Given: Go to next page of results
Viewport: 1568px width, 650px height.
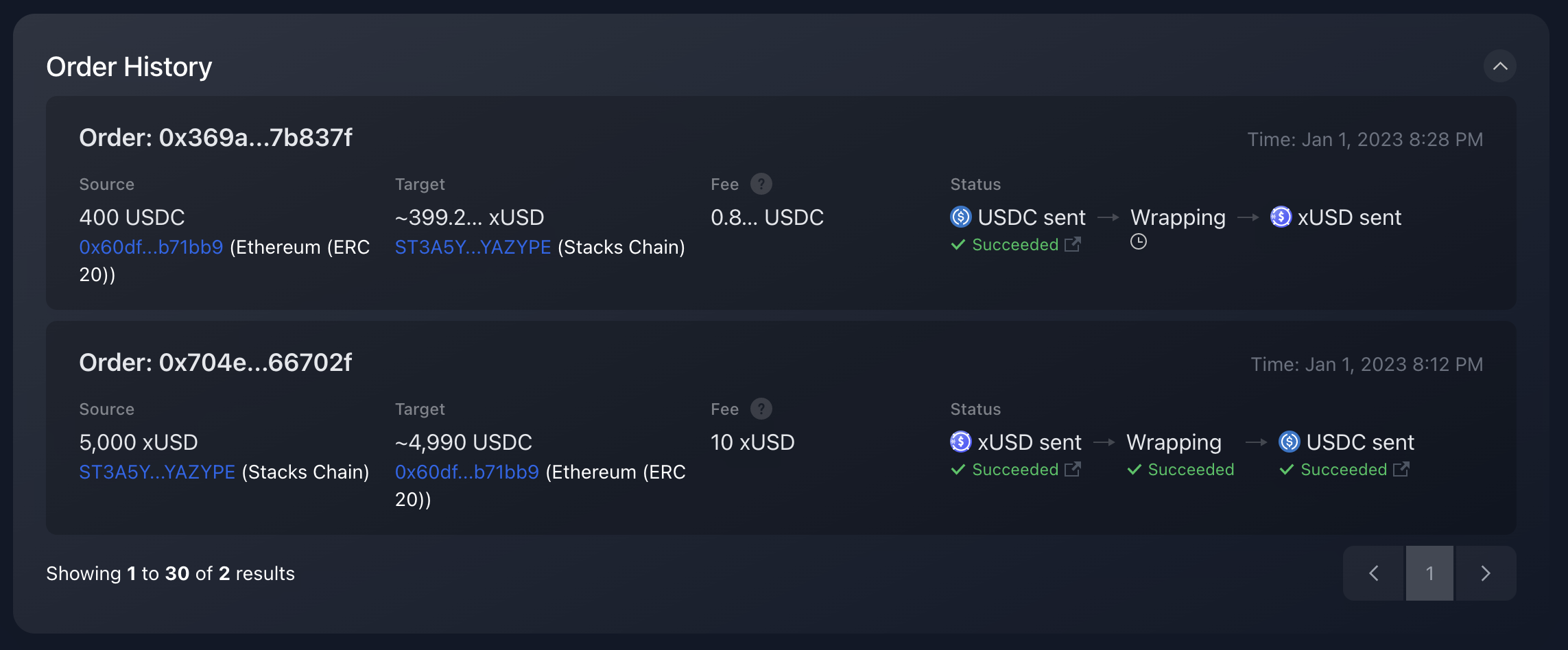Looking at the screenshot, I should tap(1486, 573).
